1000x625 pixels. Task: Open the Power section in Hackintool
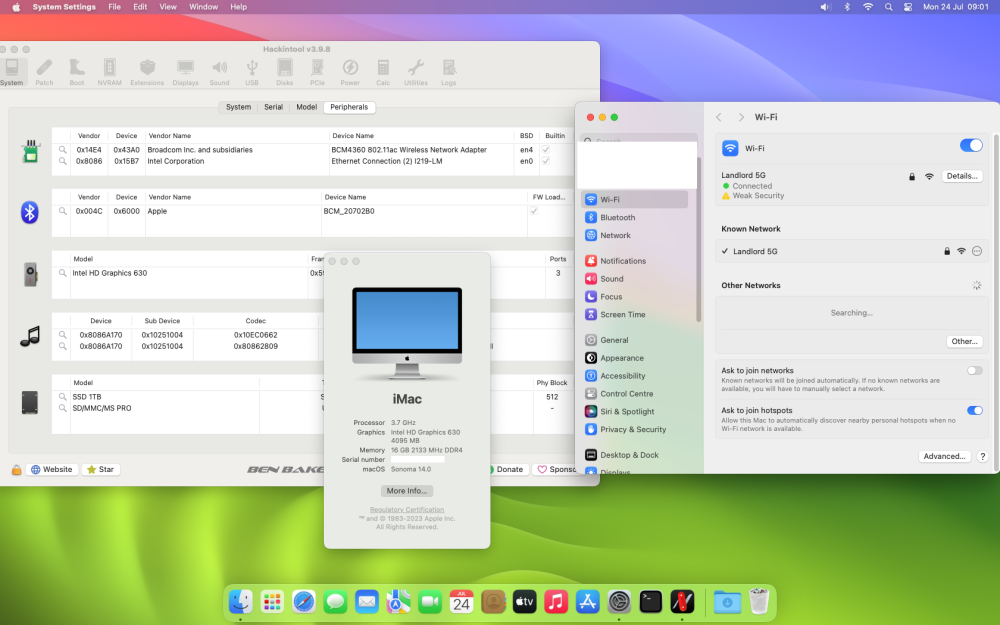tap(350, 72)
